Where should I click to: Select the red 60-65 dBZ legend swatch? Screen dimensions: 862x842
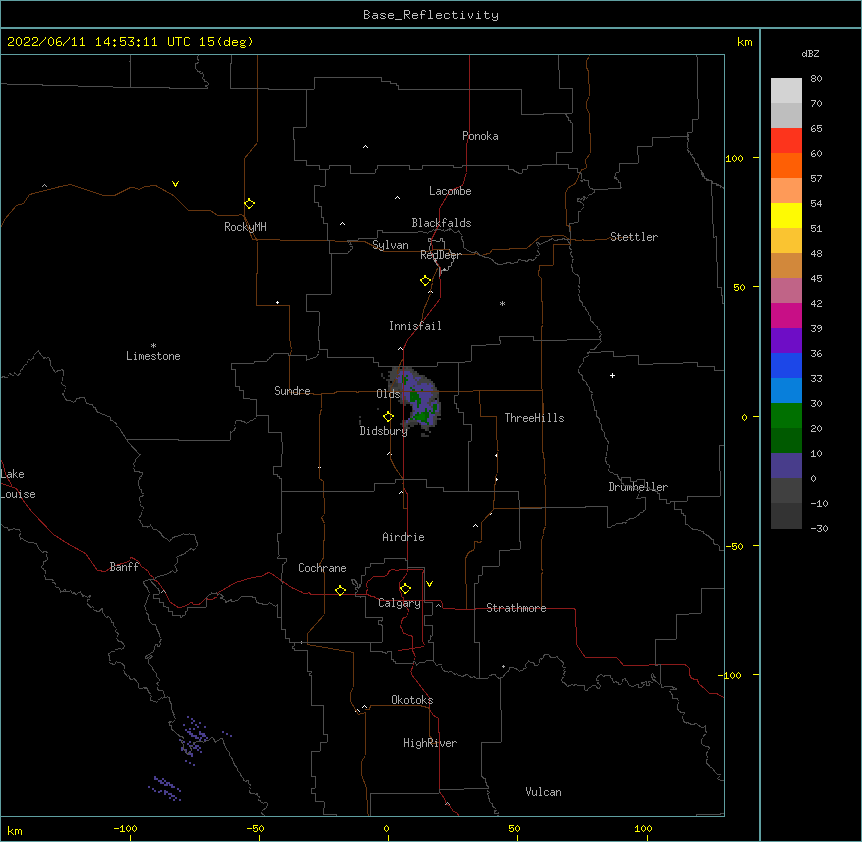click(786, 140)
